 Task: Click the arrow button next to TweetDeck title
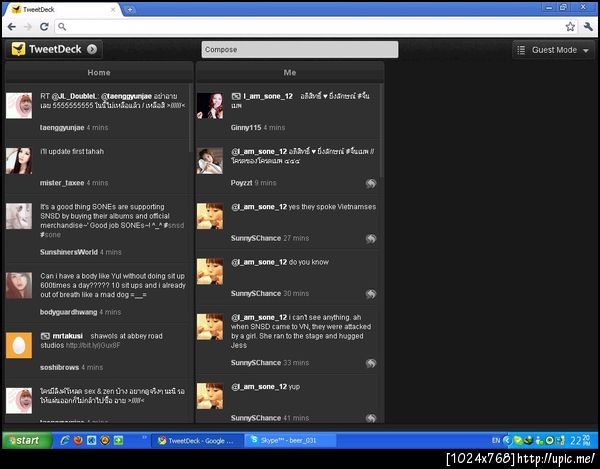(92, 49)
